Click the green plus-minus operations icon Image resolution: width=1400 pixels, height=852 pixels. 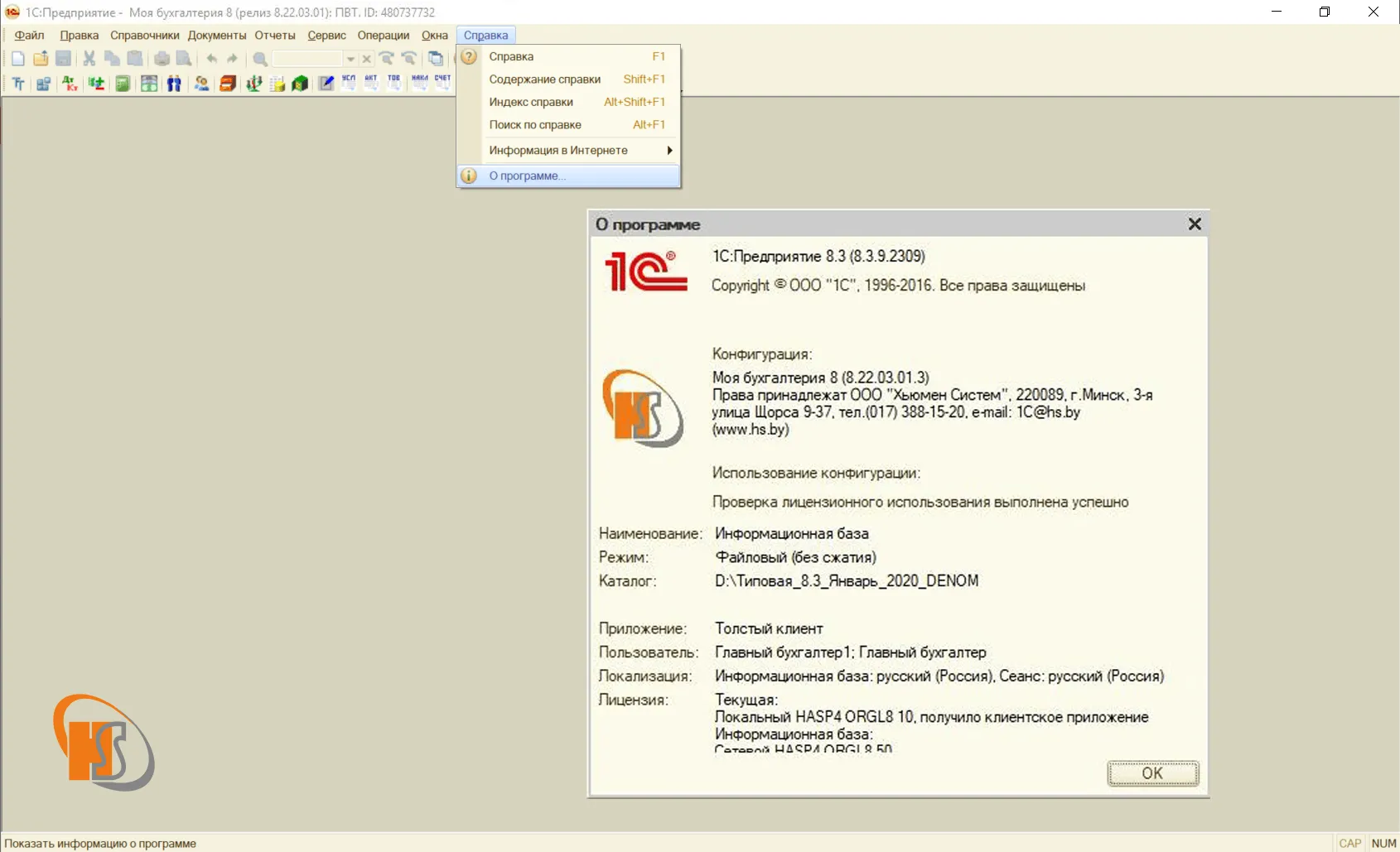[x=96, y=83]
